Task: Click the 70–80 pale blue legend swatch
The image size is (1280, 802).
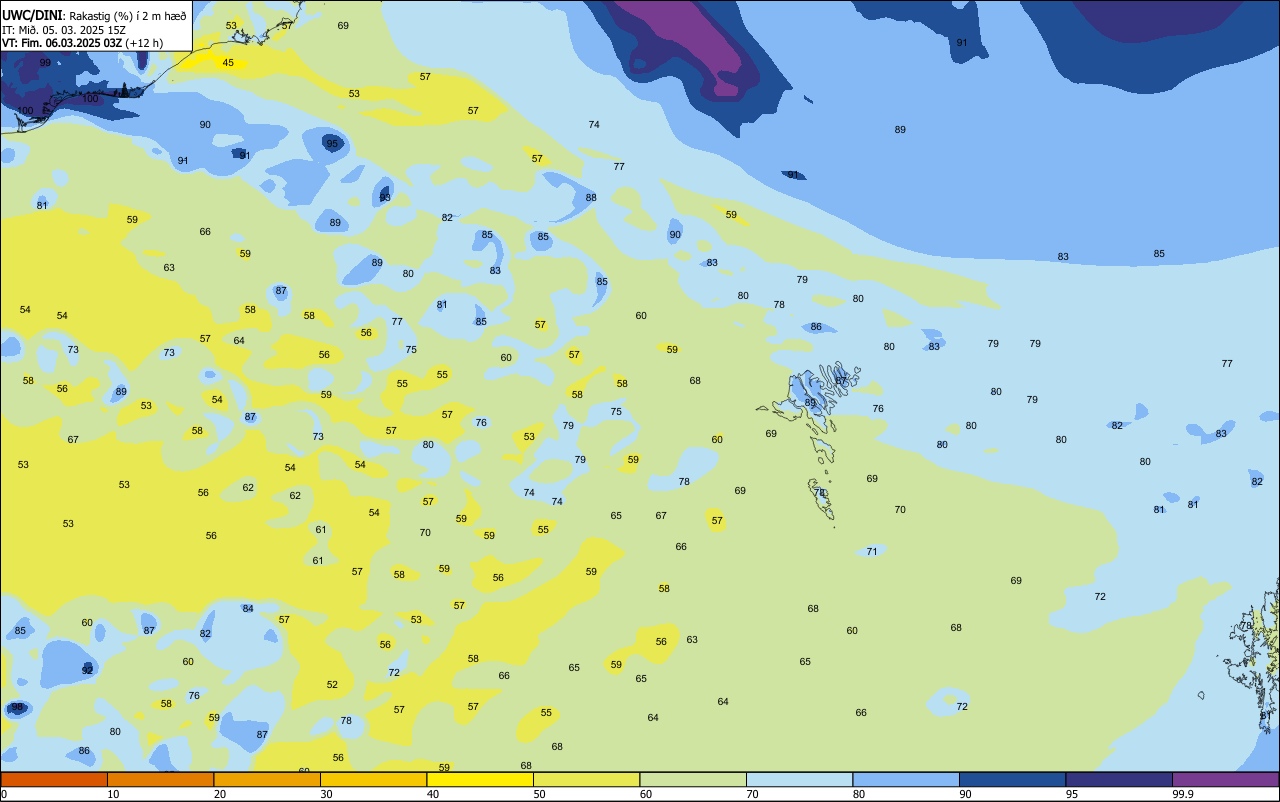Action: (x=799, y=779)
